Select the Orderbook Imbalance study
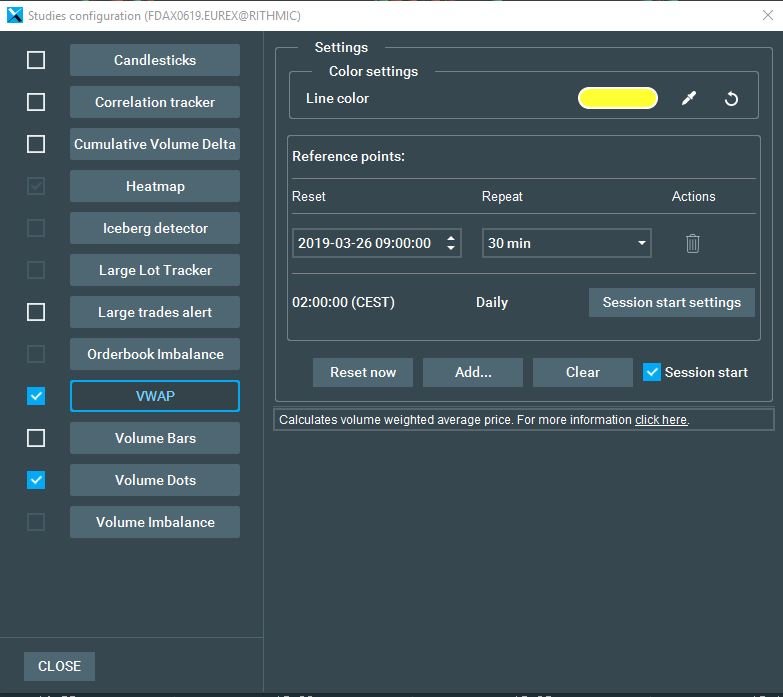The image size is (783, 697). tap(155, 354)
